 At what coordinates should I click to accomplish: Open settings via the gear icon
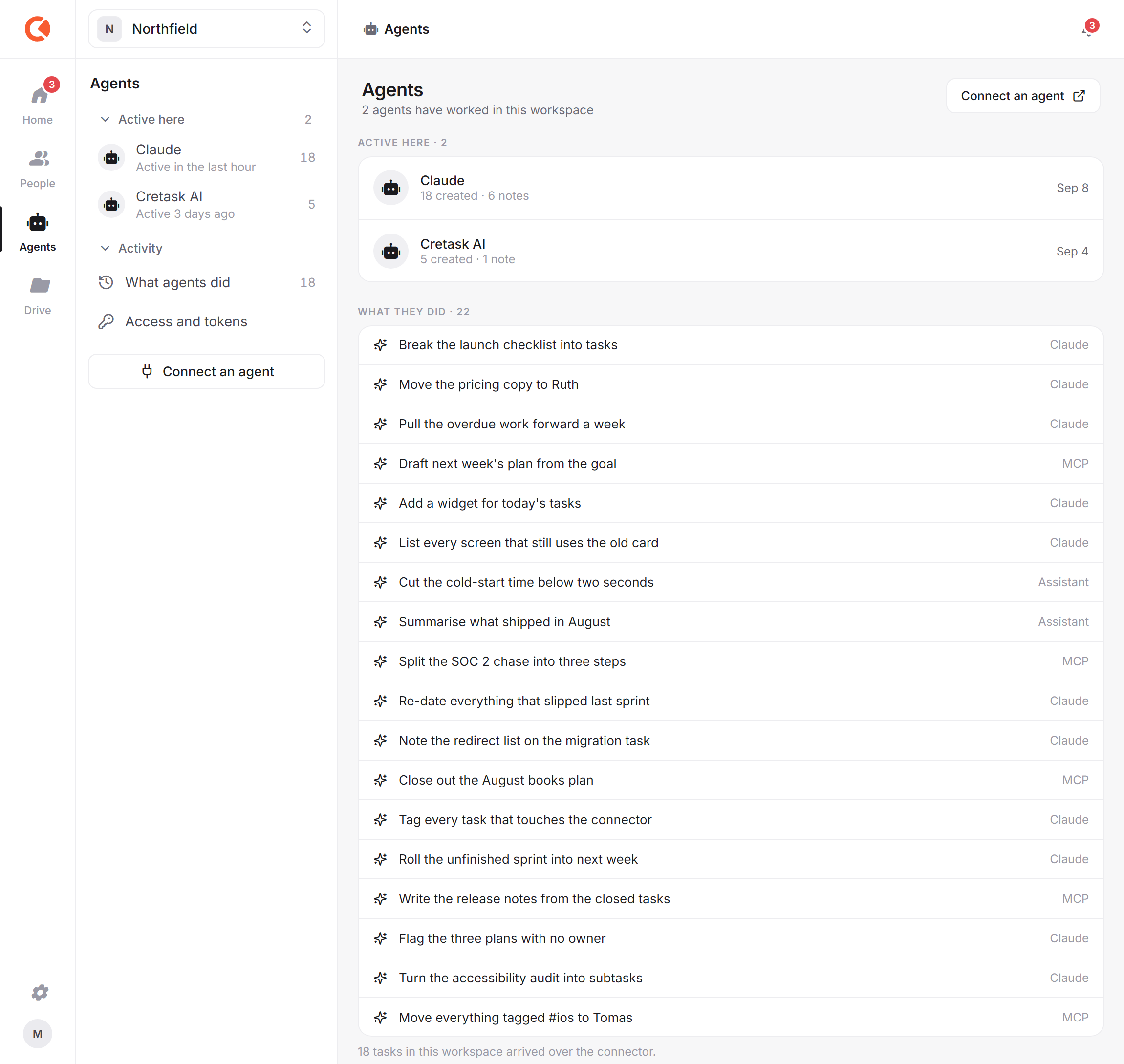[39, 993]
